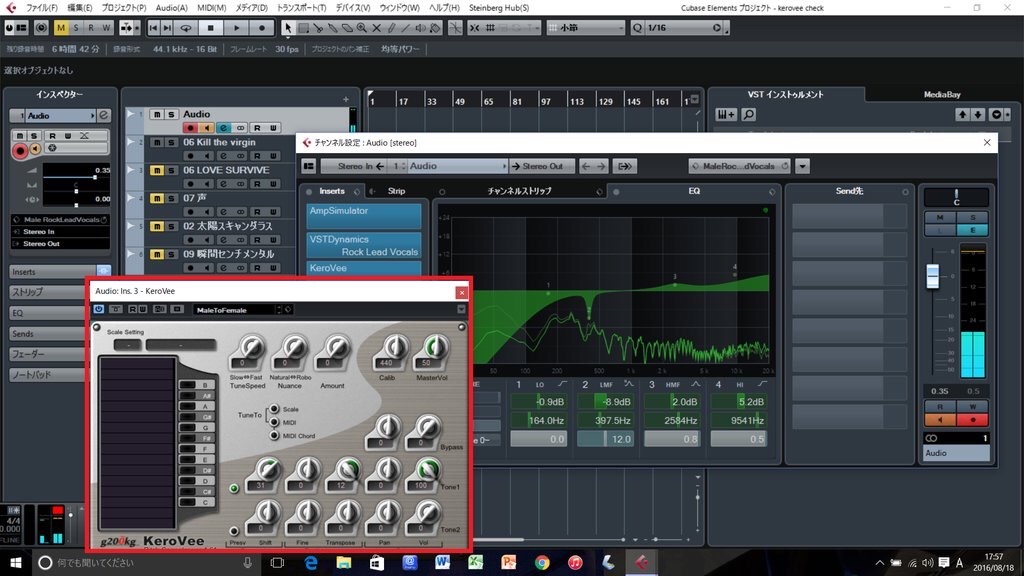Click the search icon in VST Instruments

[x=748, y=114]
